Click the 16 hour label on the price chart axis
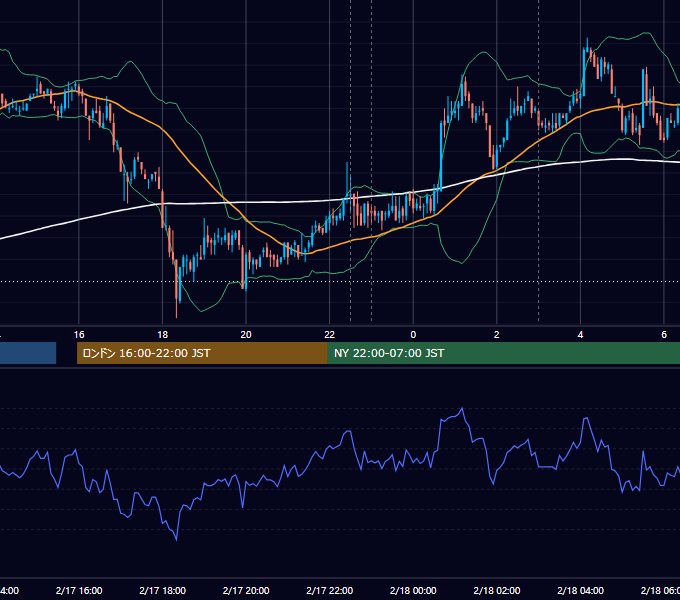Image resolution: width=680 pixels, height=600 pixels. pyautogui.click(x=79, y=335)
